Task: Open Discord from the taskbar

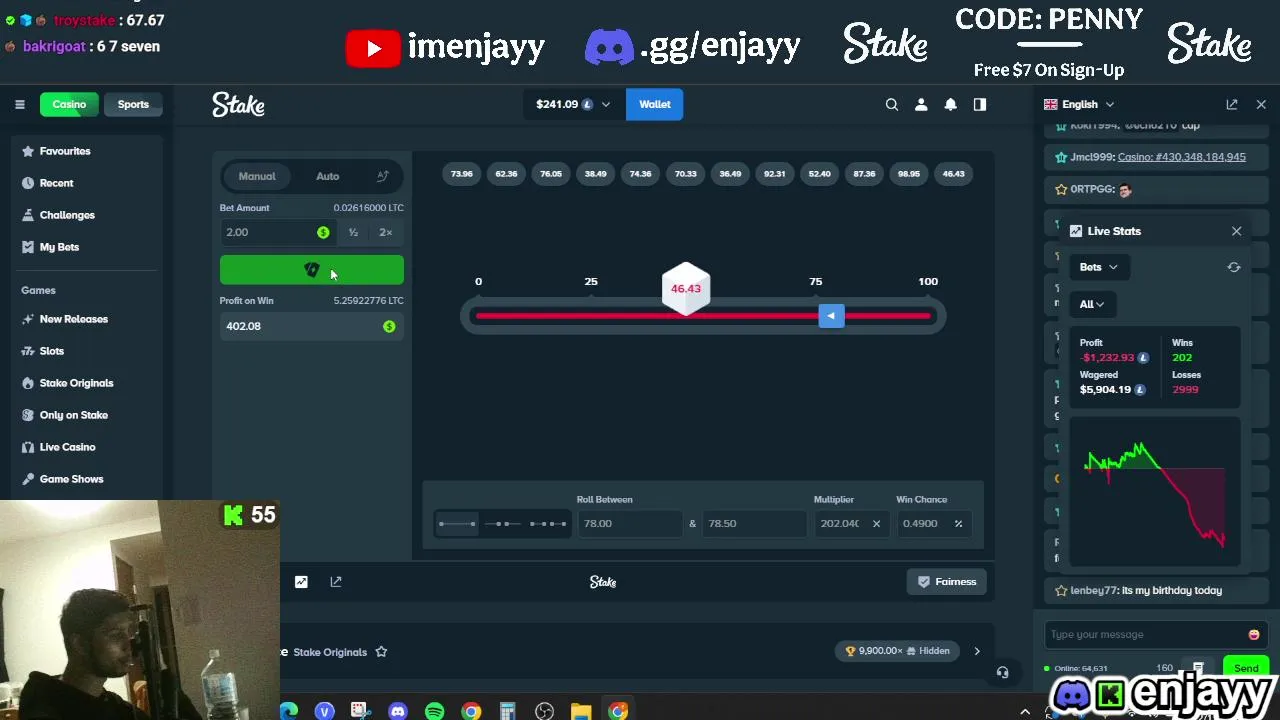Action: (398, 711)
